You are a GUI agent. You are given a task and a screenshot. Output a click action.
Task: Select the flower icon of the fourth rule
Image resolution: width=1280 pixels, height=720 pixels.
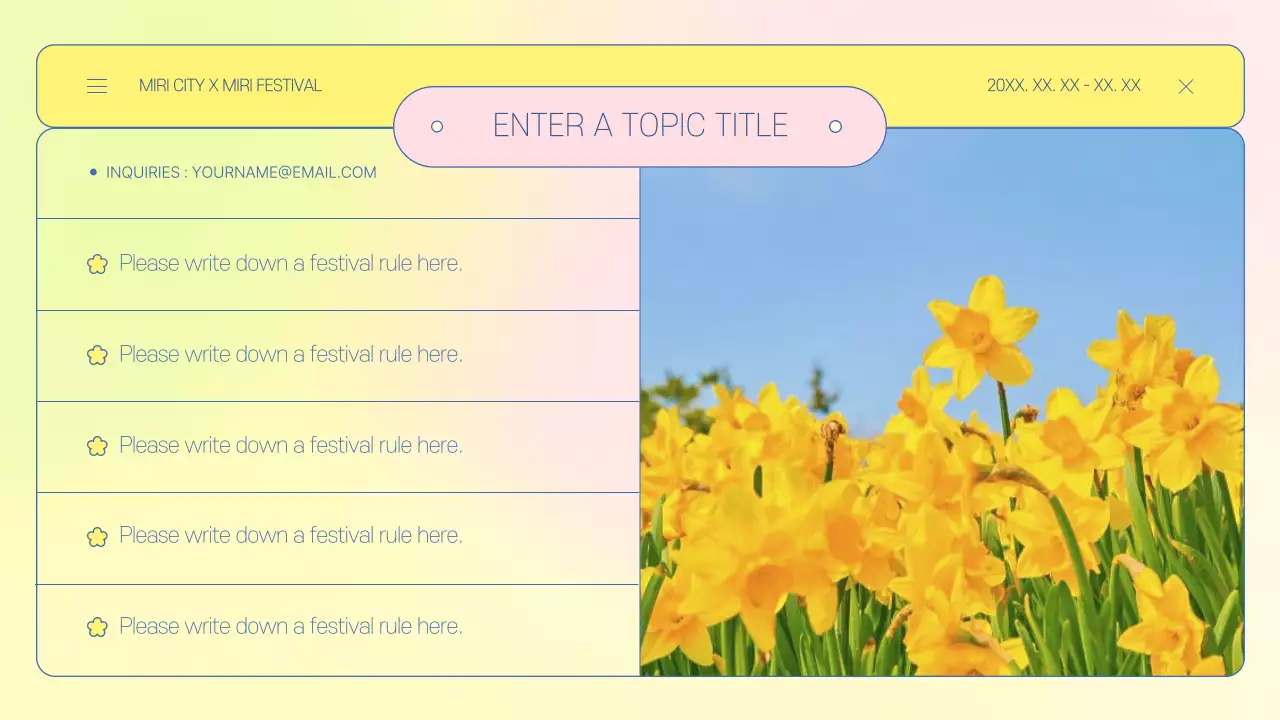(x=97, y=537)
